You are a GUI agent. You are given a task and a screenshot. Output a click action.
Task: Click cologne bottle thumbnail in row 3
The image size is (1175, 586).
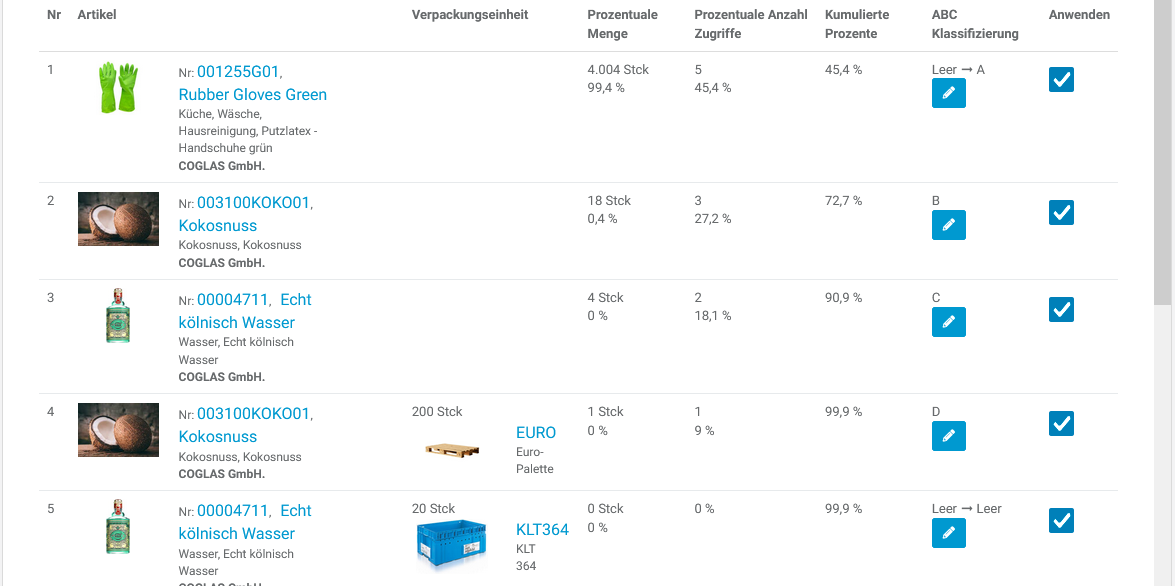coord(118,316)
